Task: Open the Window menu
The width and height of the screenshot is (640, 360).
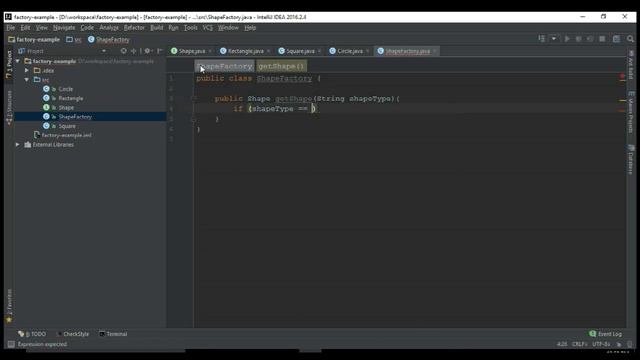Action: pos(228,28)
